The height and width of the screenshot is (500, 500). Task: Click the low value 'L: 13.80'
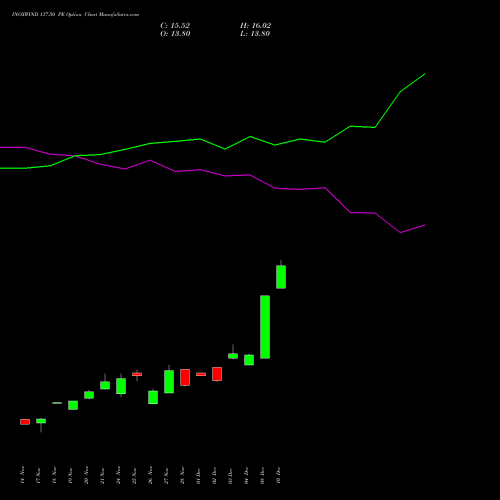[255, 34]
